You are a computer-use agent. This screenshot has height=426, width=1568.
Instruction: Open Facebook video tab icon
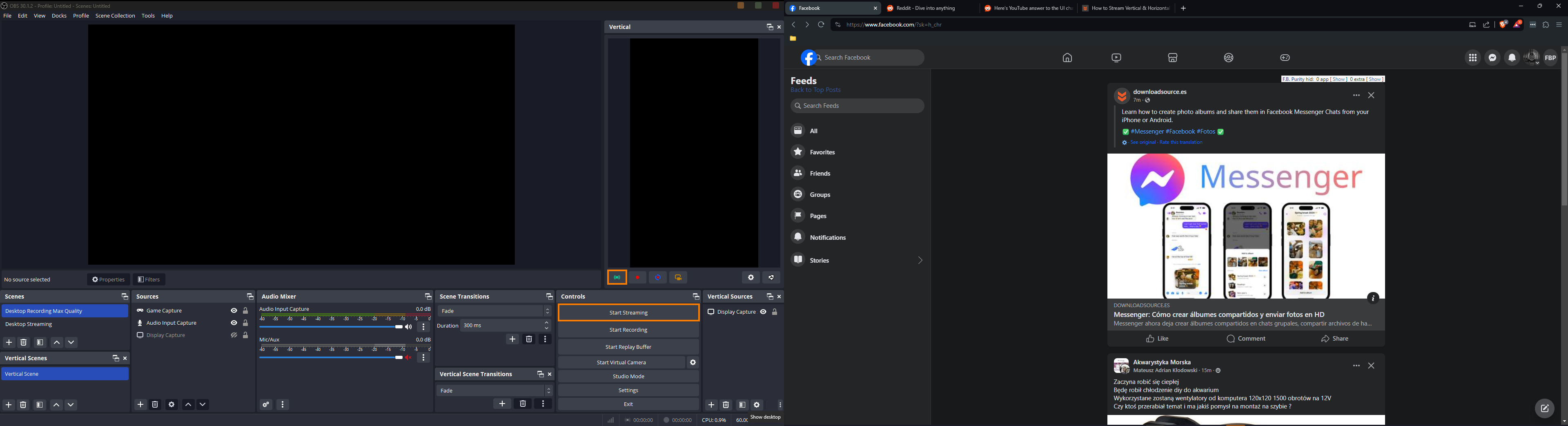pos(1116,58)
